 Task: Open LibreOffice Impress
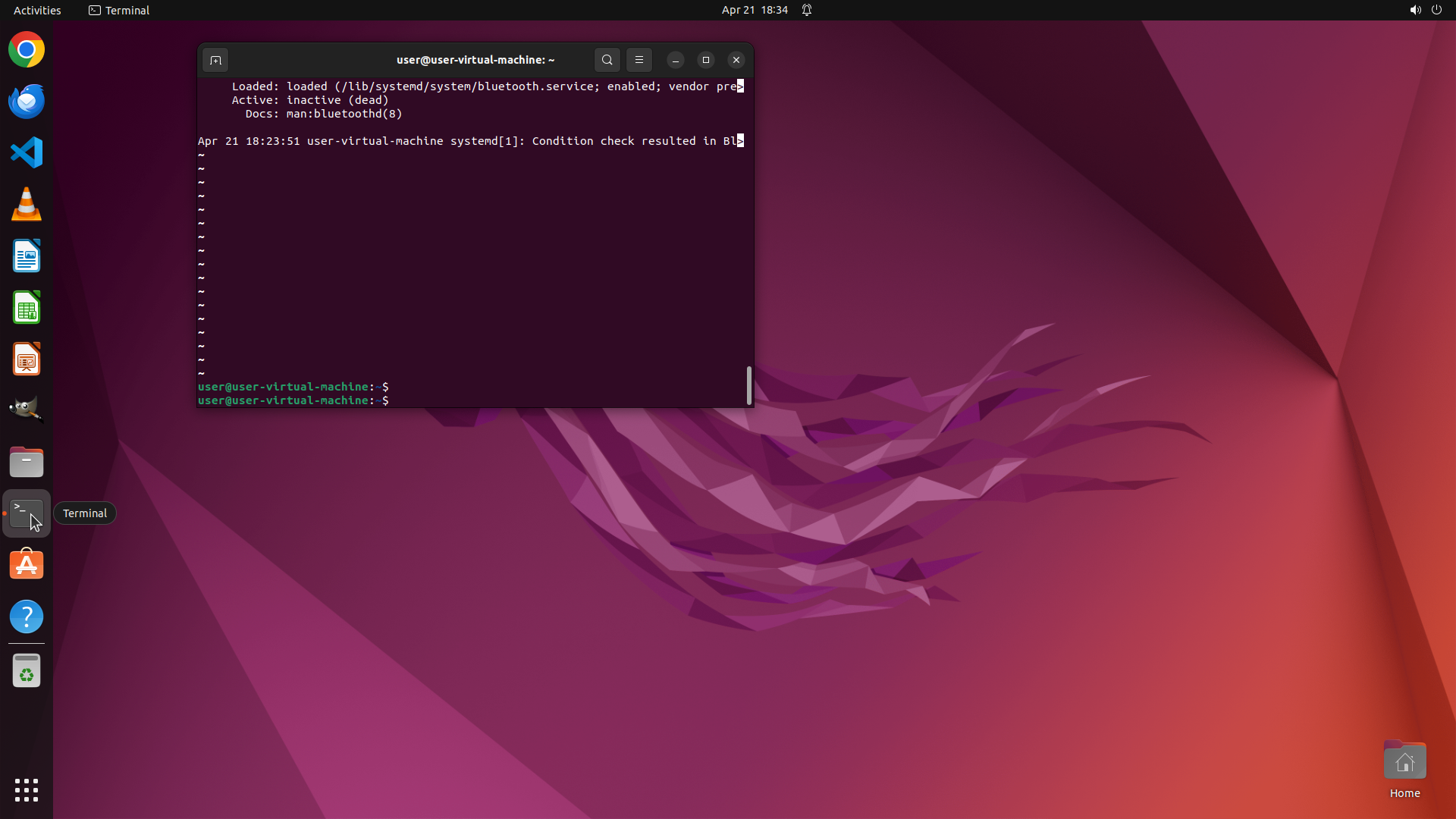(27, 359)
